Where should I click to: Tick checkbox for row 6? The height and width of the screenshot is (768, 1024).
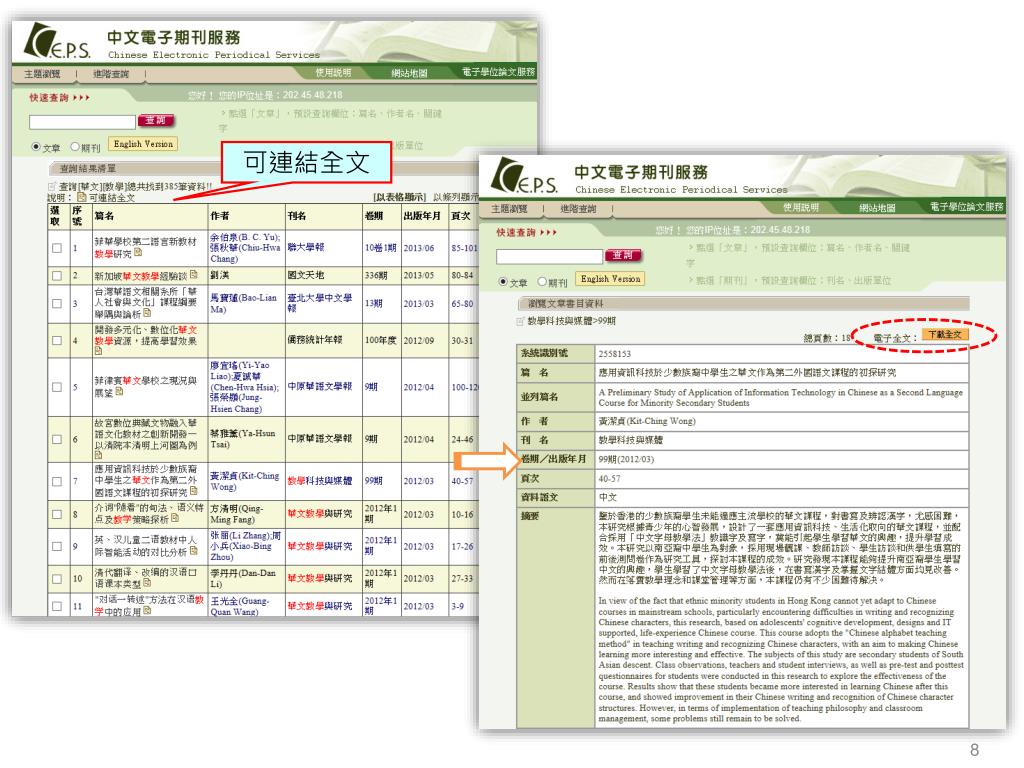point(57,440)
